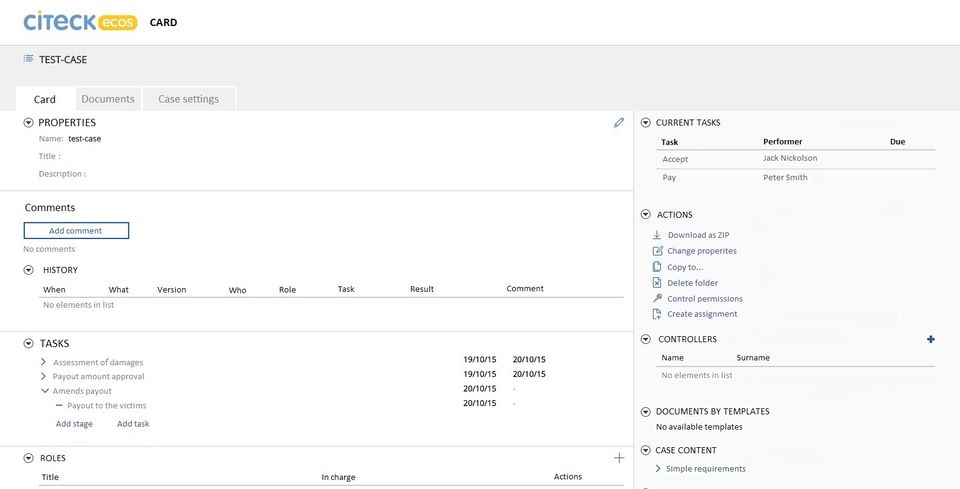
Task: Add a controller with the plus icon
Action: pyautogui.click(x=931, y=340)
